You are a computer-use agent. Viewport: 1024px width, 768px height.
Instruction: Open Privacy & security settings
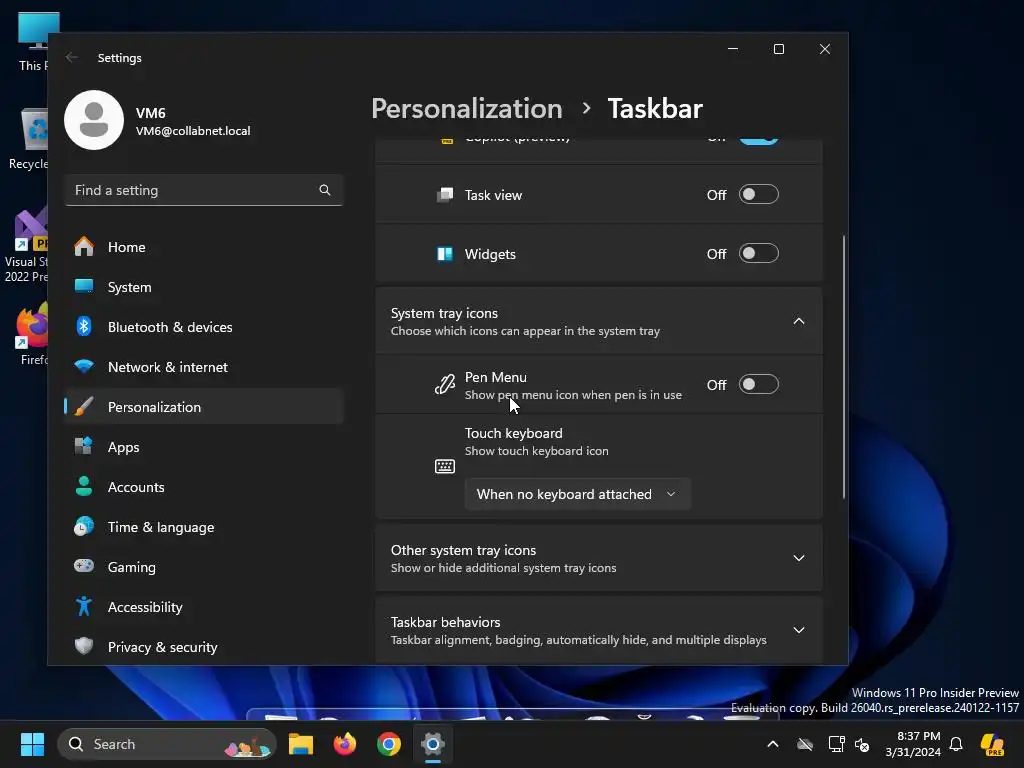[204, 647]
